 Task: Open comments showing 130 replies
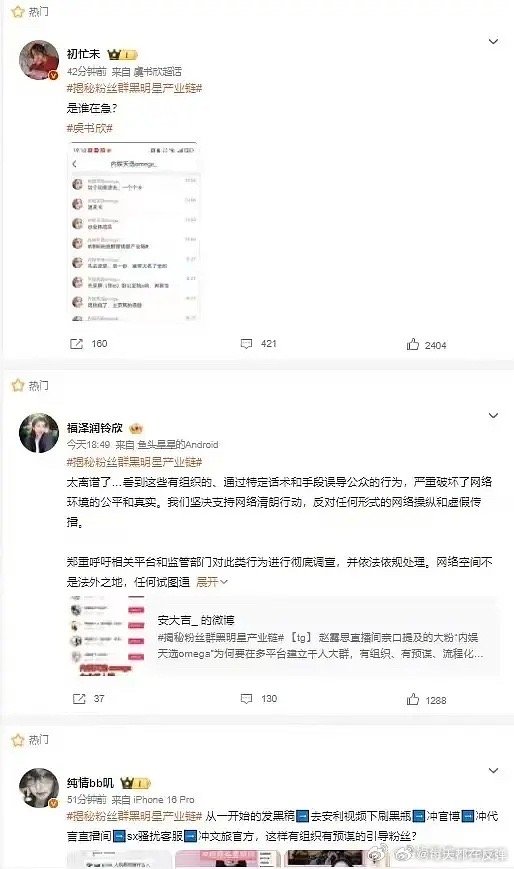258,698
